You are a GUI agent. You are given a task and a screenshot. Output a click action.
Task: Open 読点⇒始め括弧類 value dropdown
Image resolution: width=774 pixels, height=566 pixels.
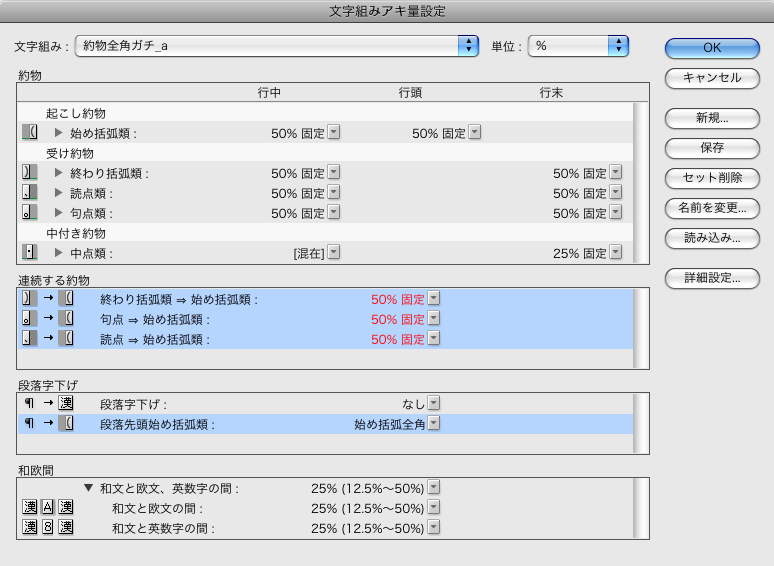click(x=434, y=338)
